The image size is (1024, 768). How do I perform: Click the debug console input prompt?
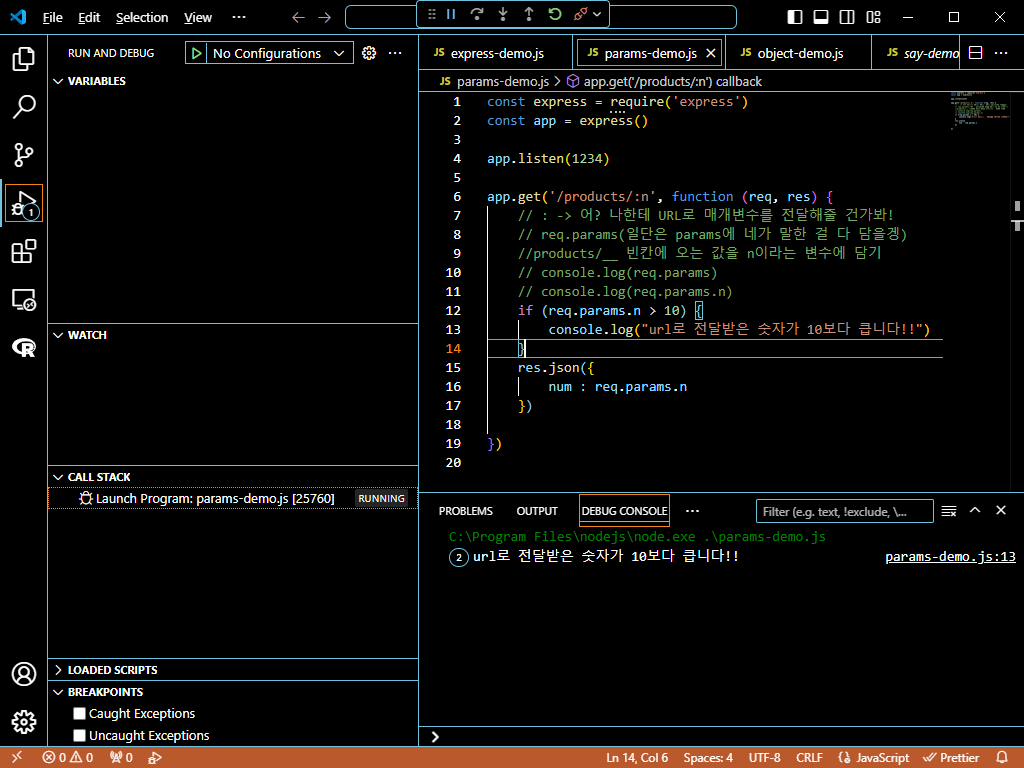coord(721,737)
